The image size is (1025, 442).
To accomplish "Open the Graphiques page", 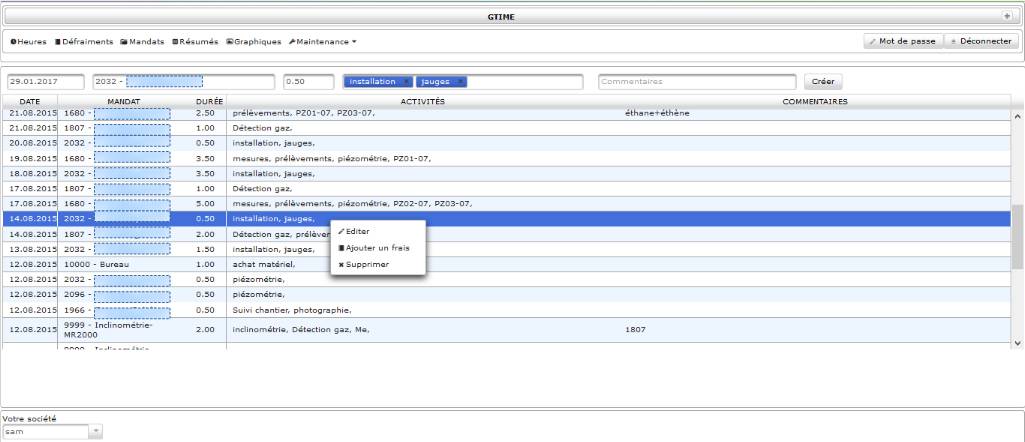I will coord(254,41).
